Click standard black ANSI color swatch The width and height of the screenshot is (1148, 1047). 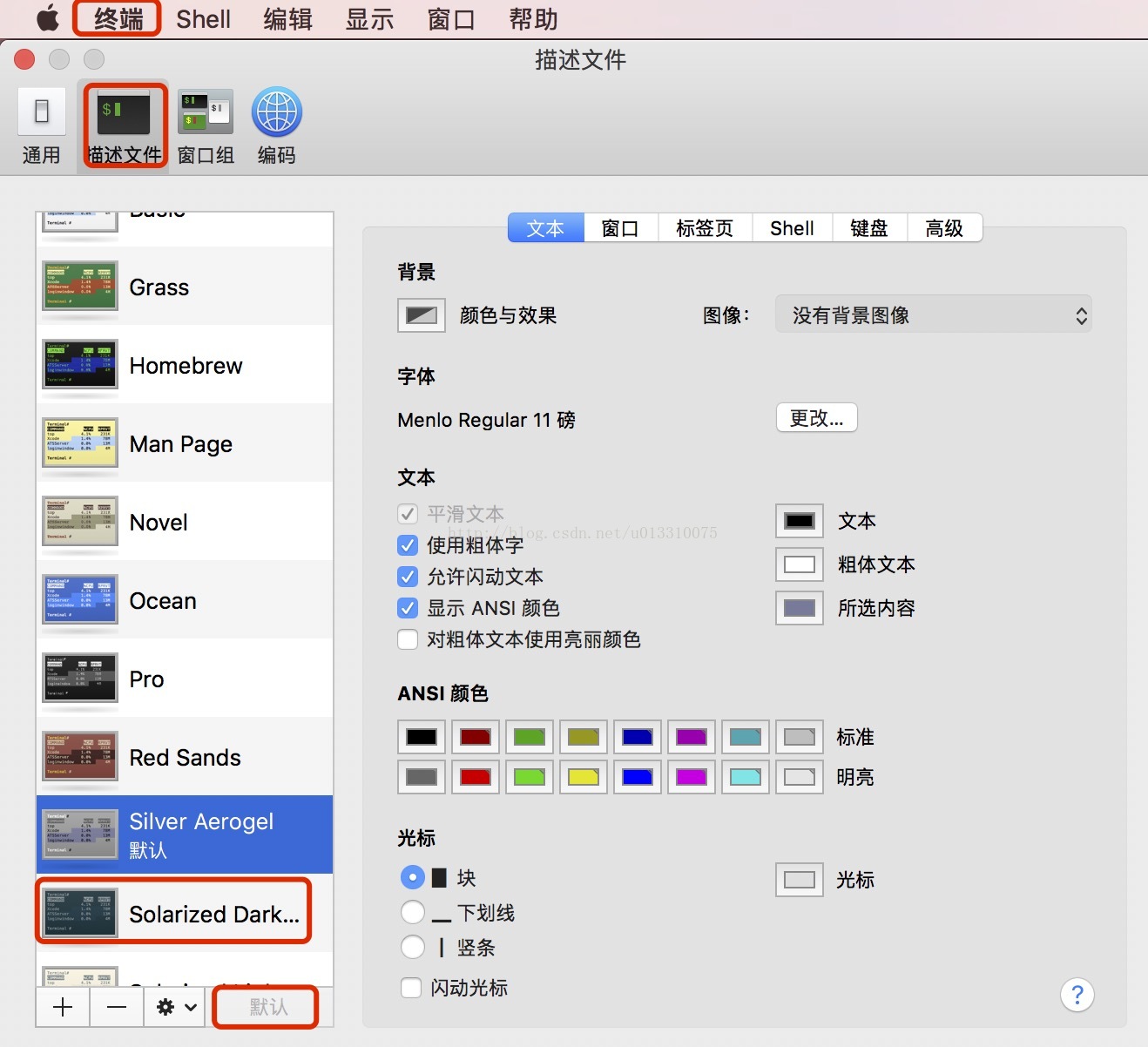click(x=422, y=737)
